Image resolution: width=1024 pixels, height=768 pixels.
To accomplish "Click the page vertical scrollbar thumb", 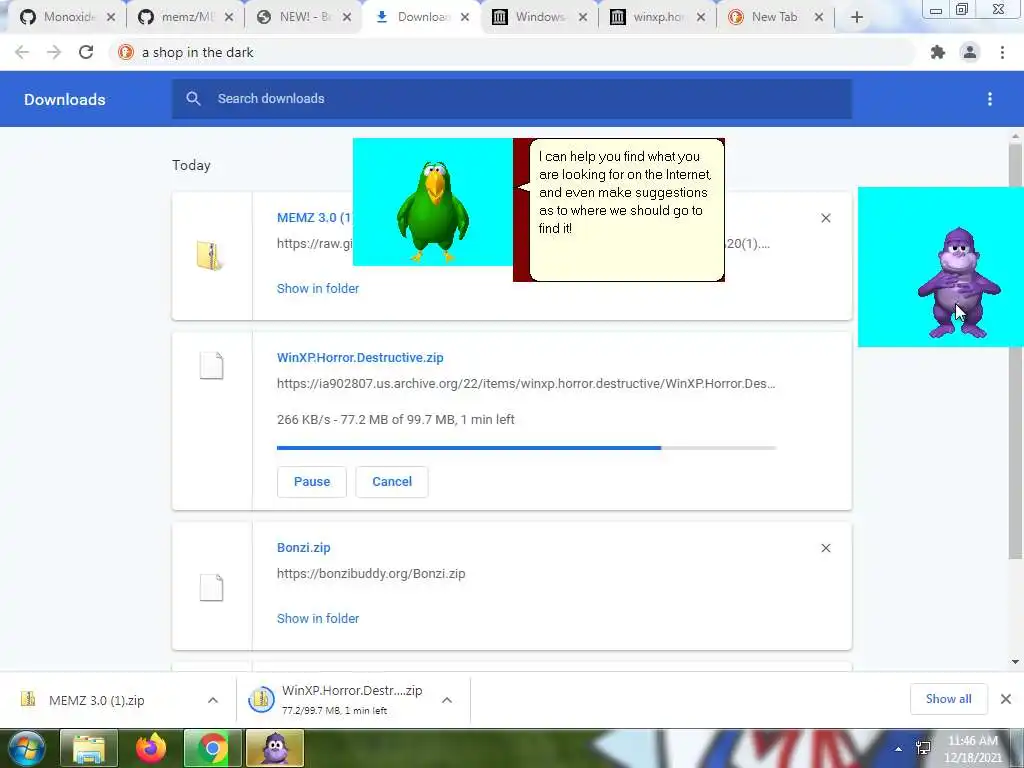I will (1015, 351).
